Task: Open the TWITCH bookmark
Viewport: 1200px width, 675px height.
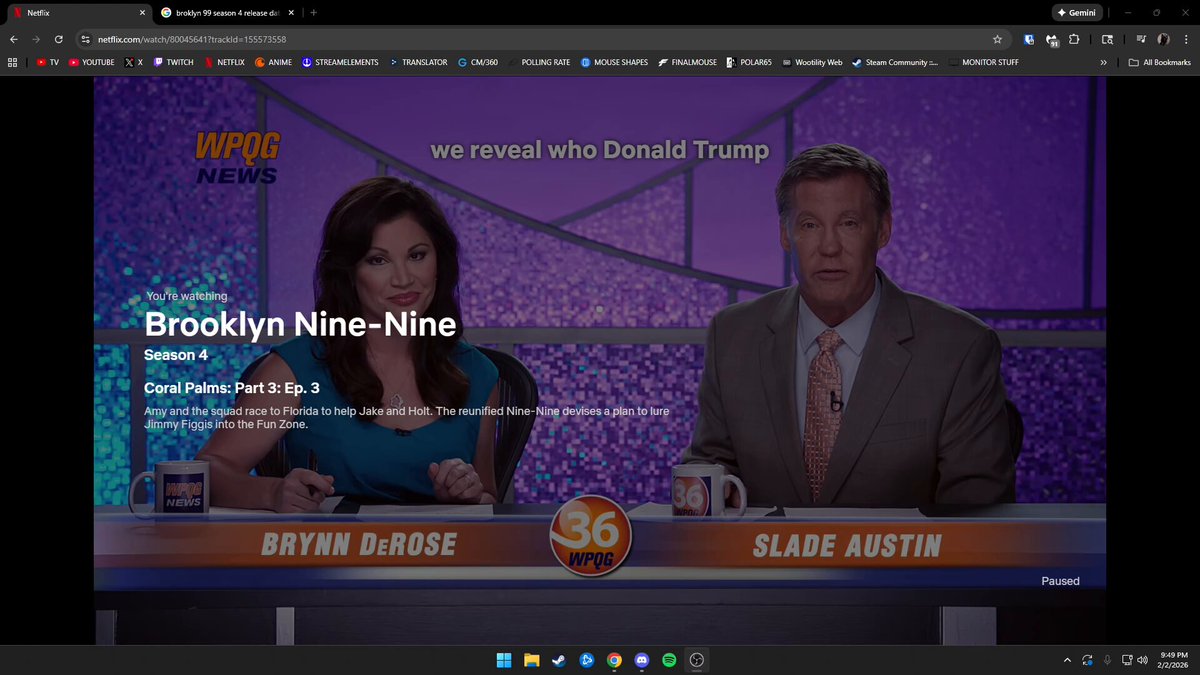Action: point(174,62)
